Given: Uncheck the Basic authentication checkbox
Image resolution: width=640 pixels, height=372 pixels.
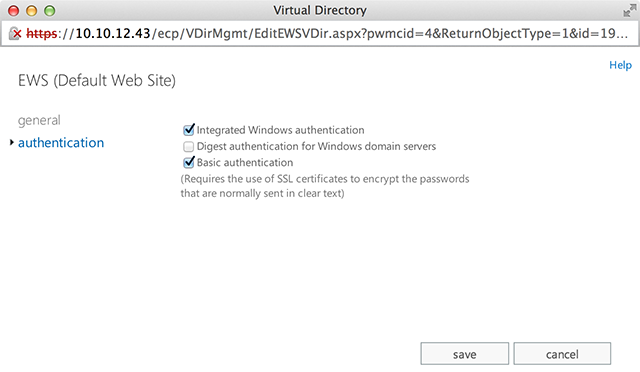Looking at the screenshot, I should 189,163.
